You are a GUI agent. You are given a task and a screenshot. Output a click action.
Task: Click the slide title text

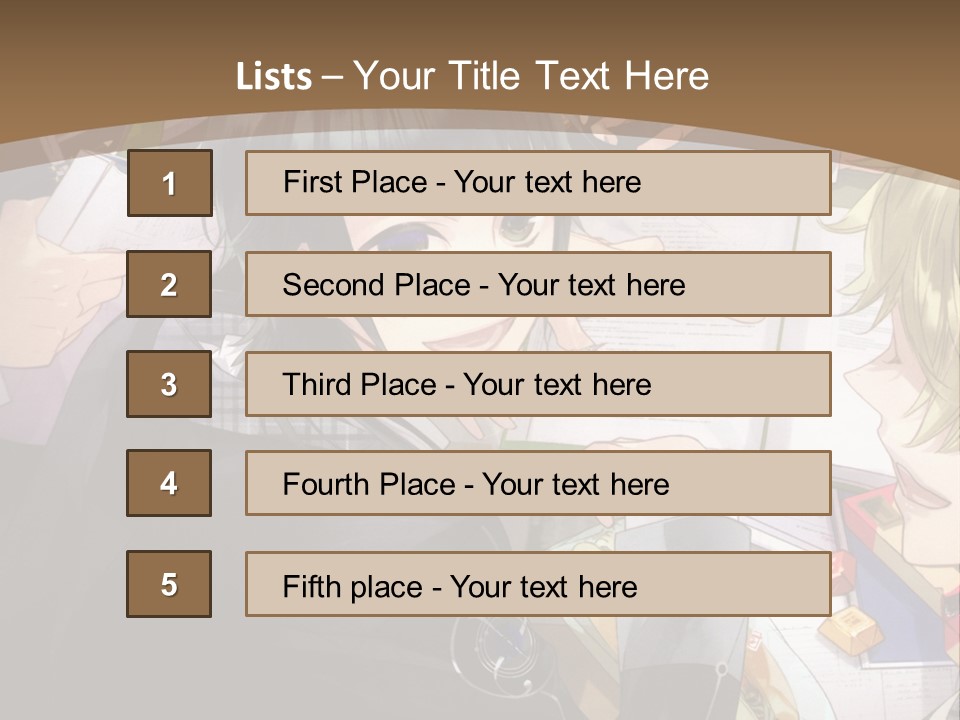[x=472, y=76]
